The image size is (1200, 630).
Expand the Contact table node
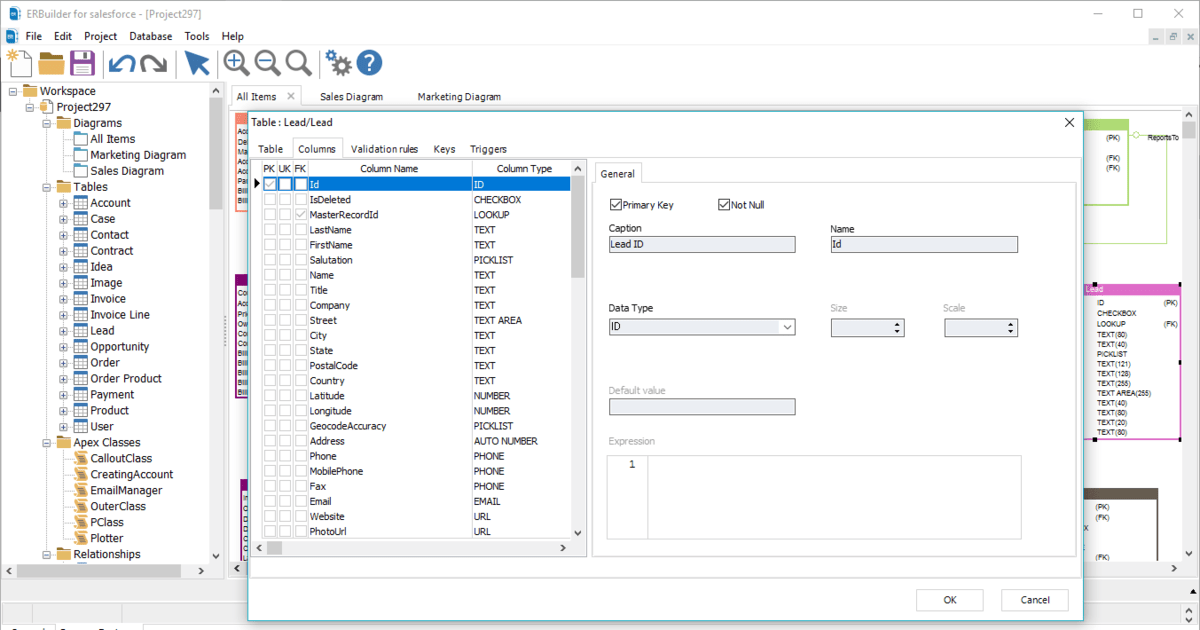(63, 235)
